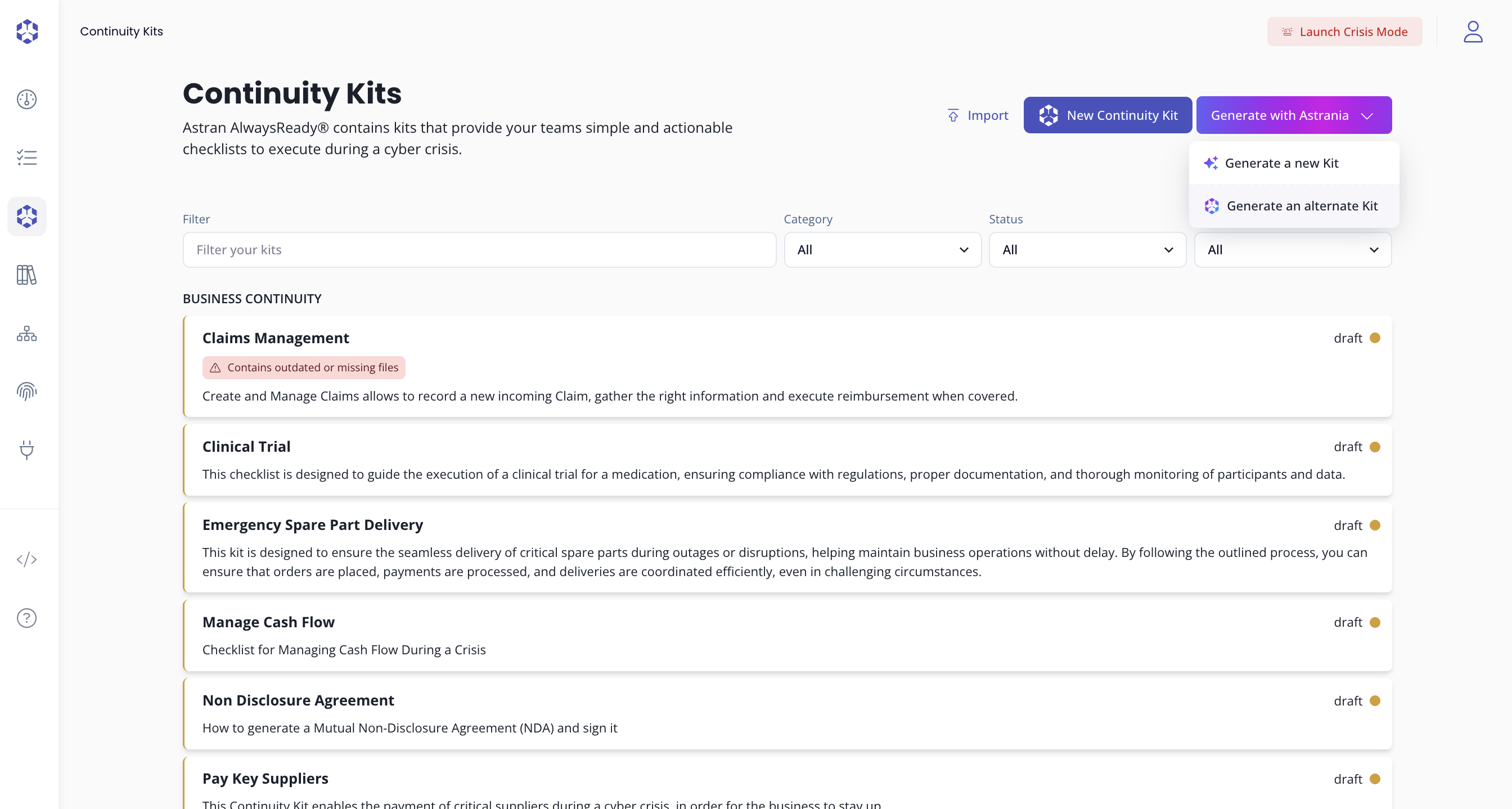This screenshot has width=1512, height=809.
Task: Click the Continuity Kits sidebar icon
Action: click(x=27, y=216)
